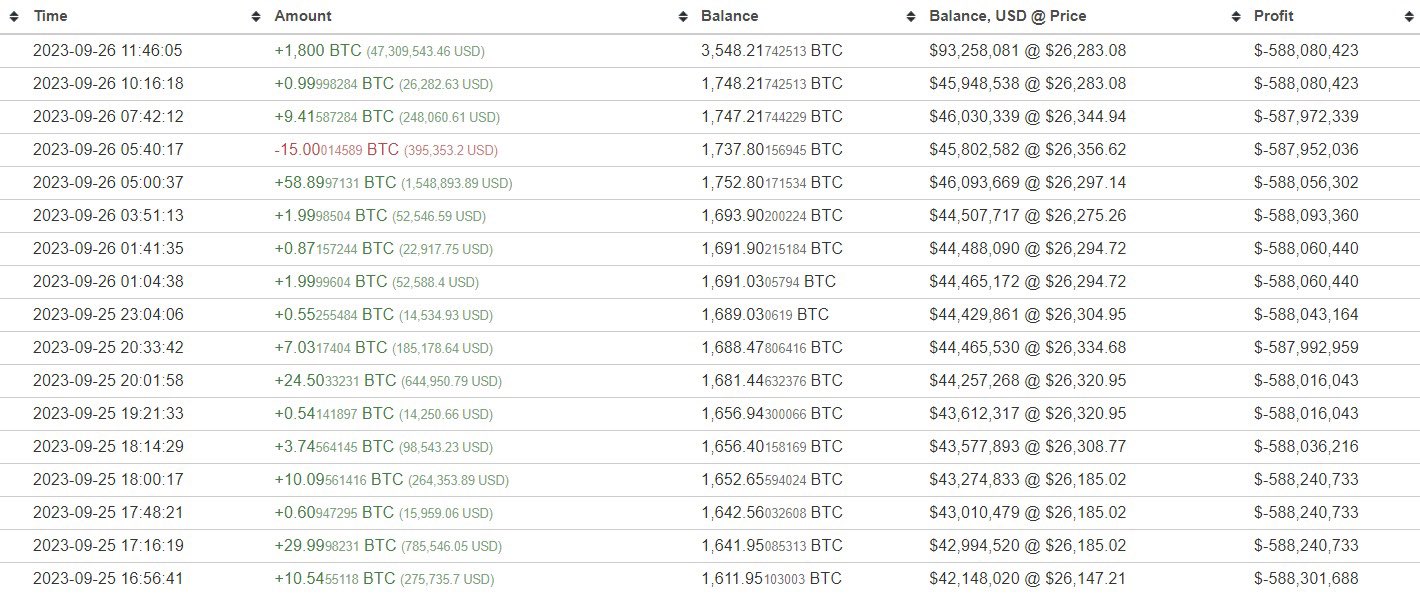1420x597 pixels.
Task: Click sort arrows beside Balance, USD @ Price
Action: tap(911, 17)
